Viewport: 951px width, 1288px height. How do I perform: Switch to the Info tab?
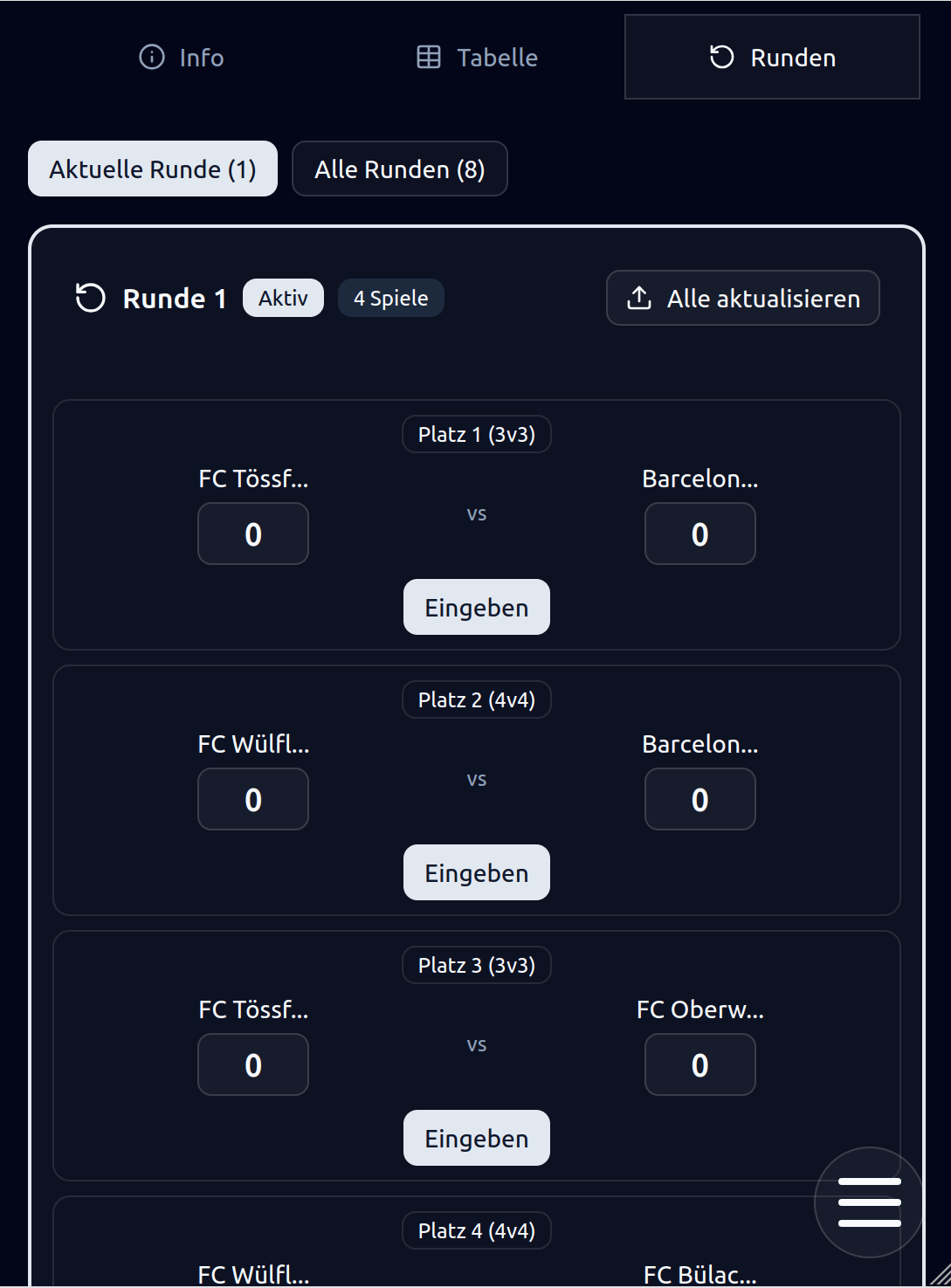(x=182, y=58)
